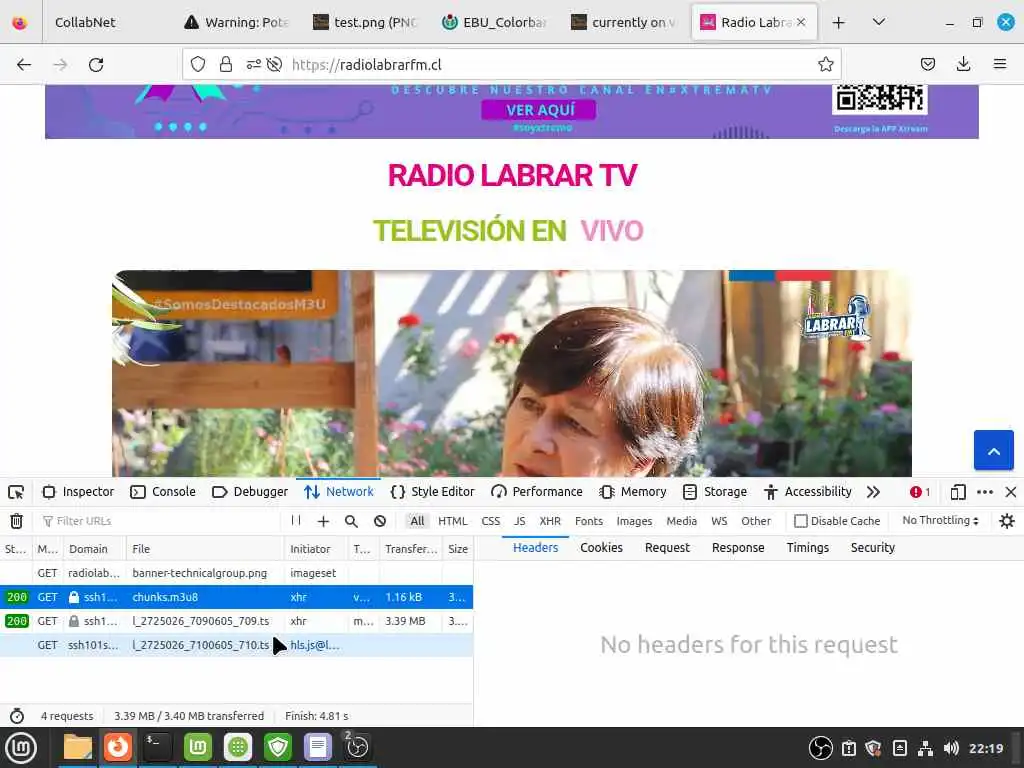This screenshot has height=768, width=1024.
Task: Clear the network log with the trash icon
Action: pyautogui.click(x=16, y=521)
